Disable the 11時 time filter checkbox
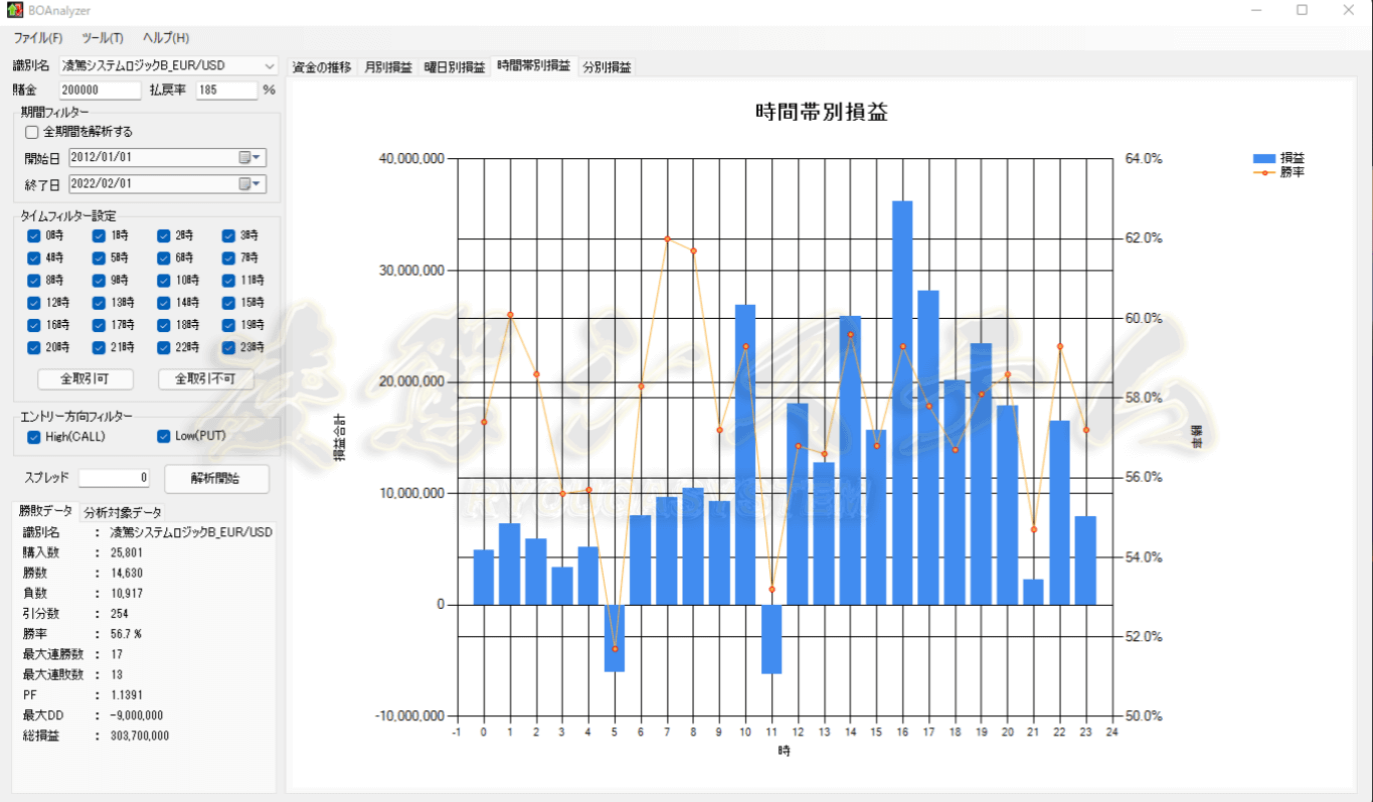The width and height of the screenshot is (1373, 802). [x=228, y=281]
